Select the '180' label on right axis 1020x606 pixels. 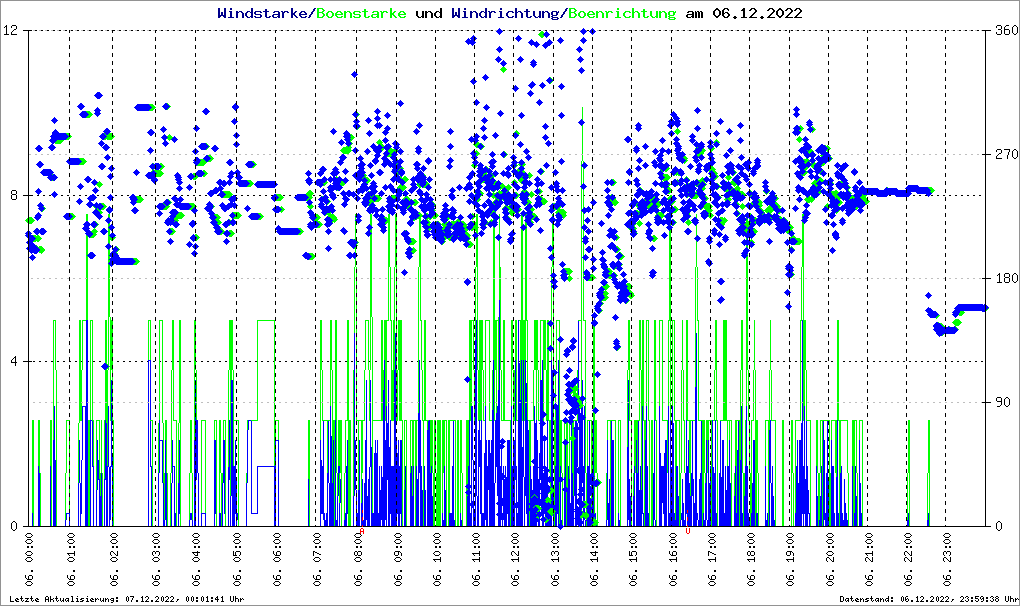point(1005,278)
